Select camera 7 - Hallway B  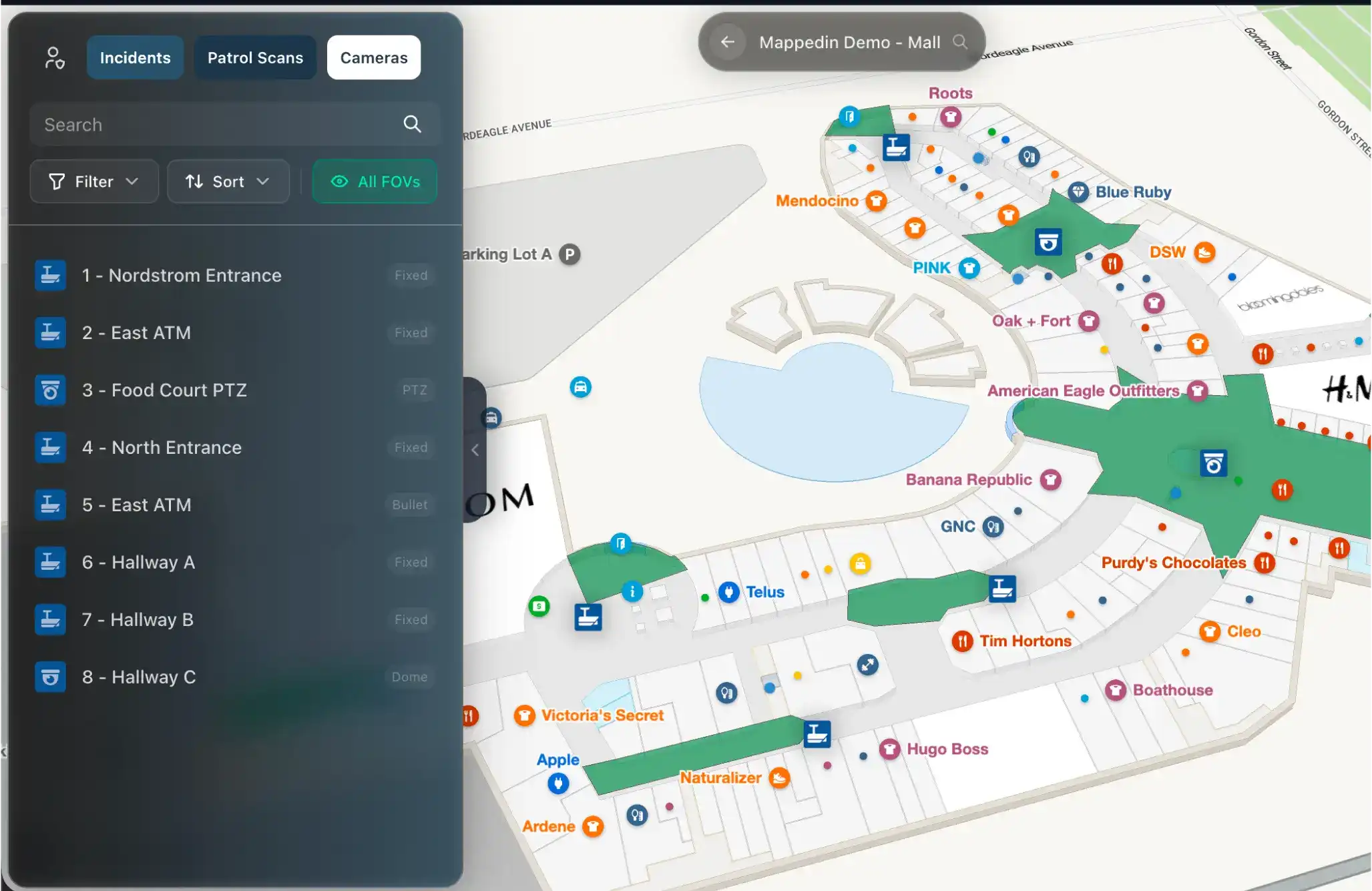click(235, 620)
